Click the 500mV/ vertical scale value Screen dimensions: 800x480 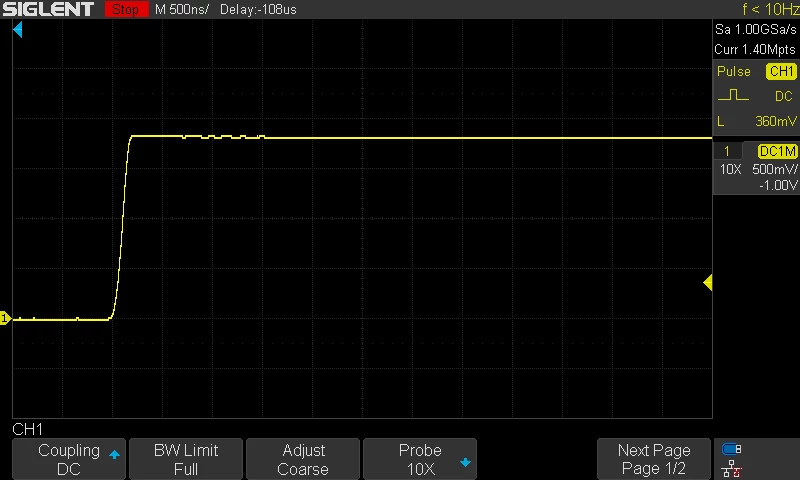775,169
